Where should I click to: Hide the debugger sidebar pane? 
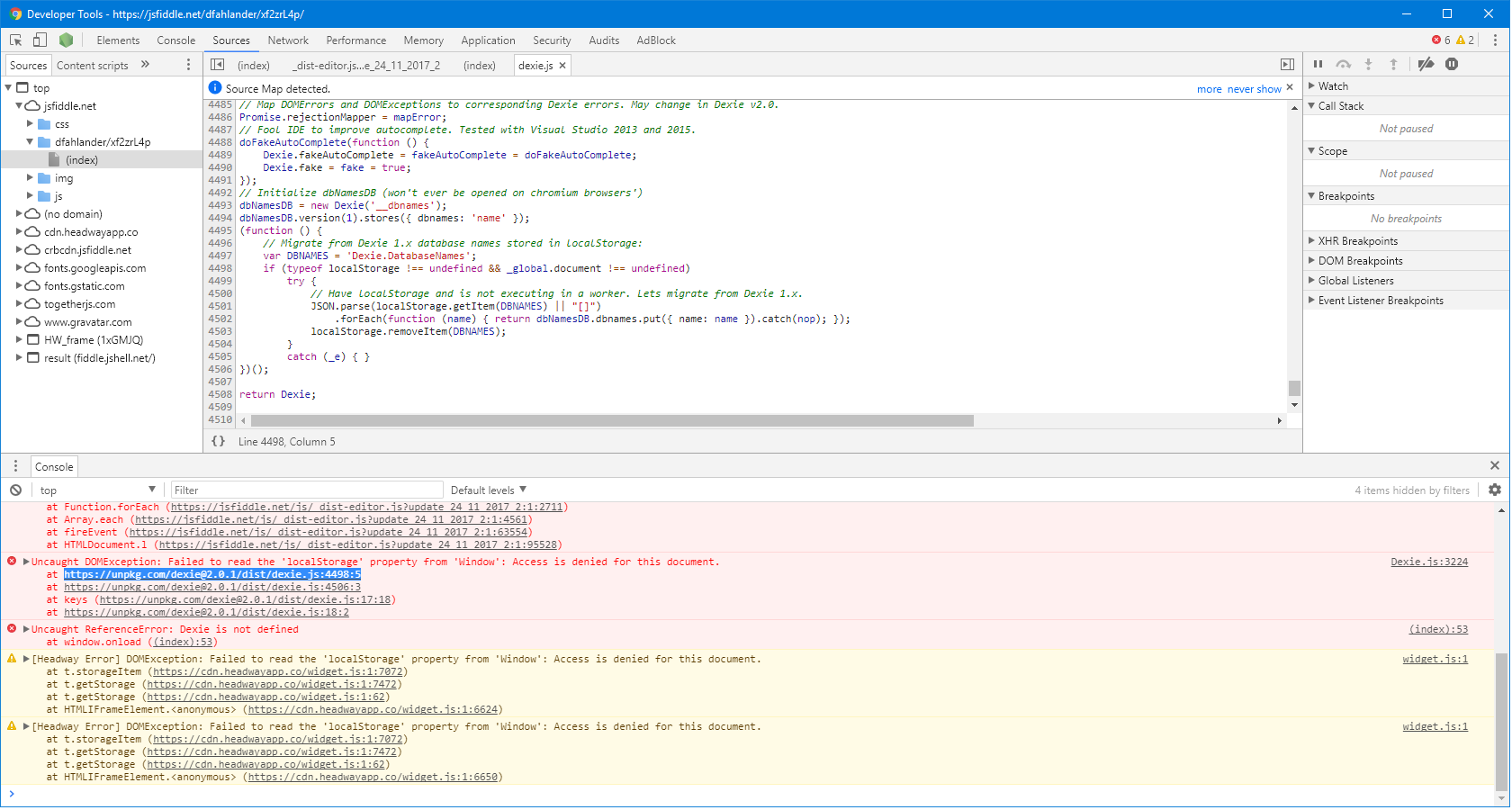click(x=1287, y=65)
